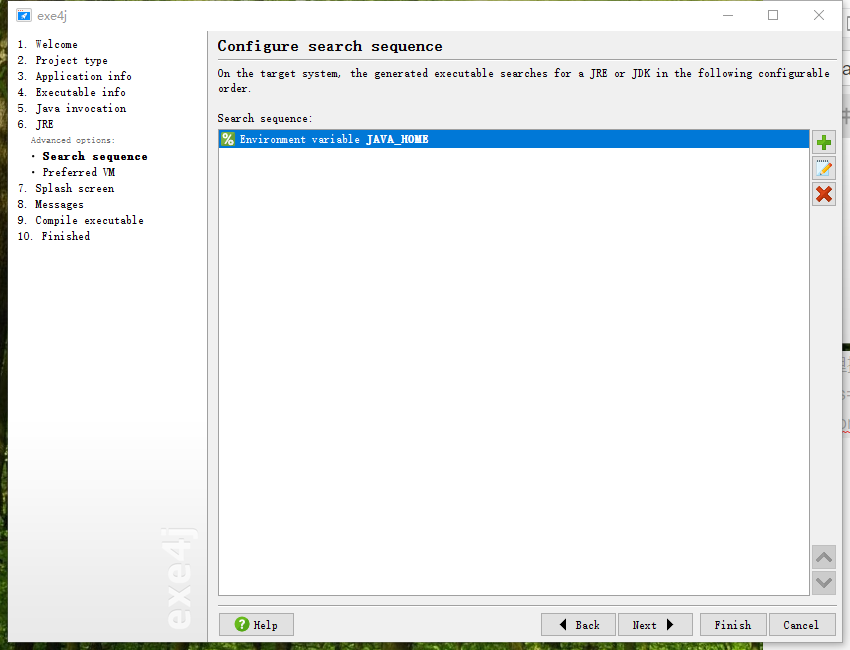Click the Finish button

click(733, 625)
